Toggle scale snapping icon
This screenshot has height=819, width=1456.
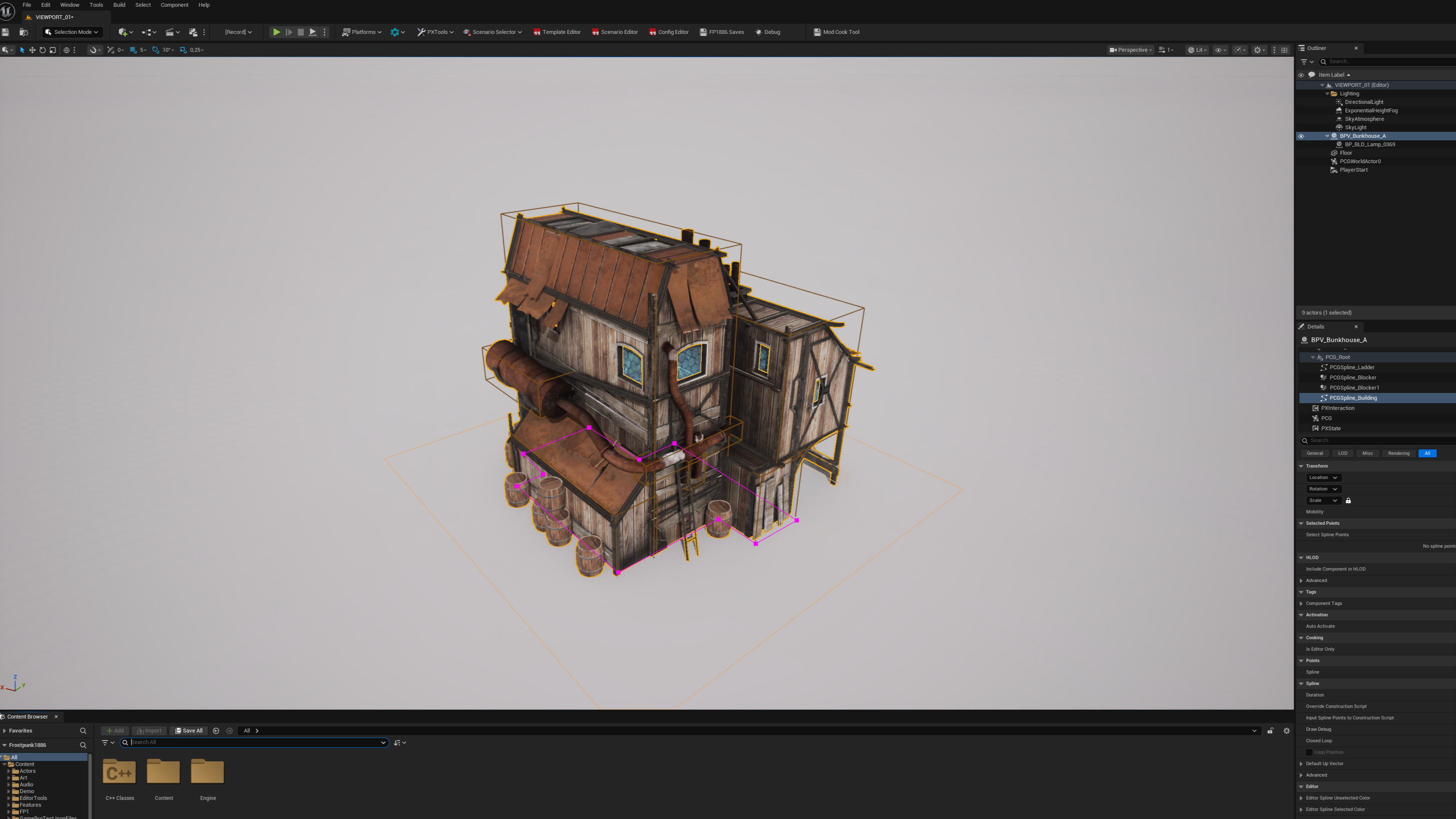pyautogui.click(x=183, y=50)
